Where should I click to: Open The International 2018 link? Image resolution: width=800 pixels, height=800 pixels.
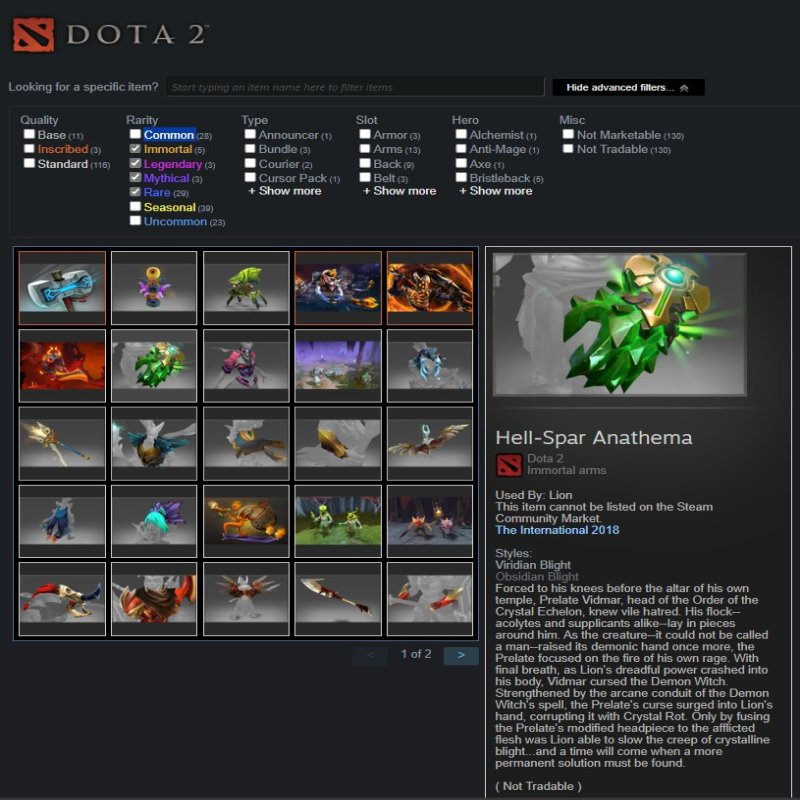[557, 530]
